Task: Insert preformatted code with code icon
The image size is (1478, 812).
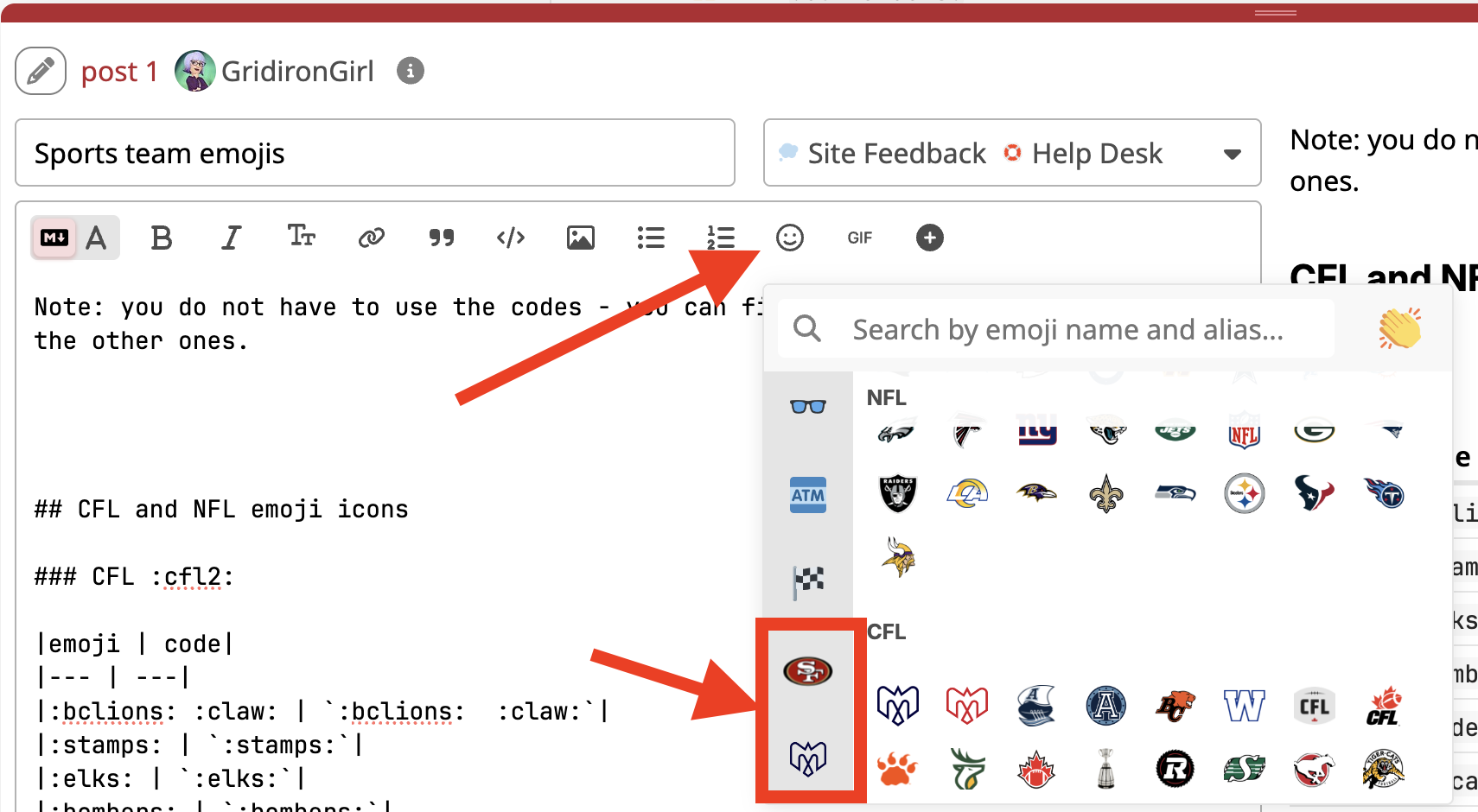Action: [x=511, y=238]
